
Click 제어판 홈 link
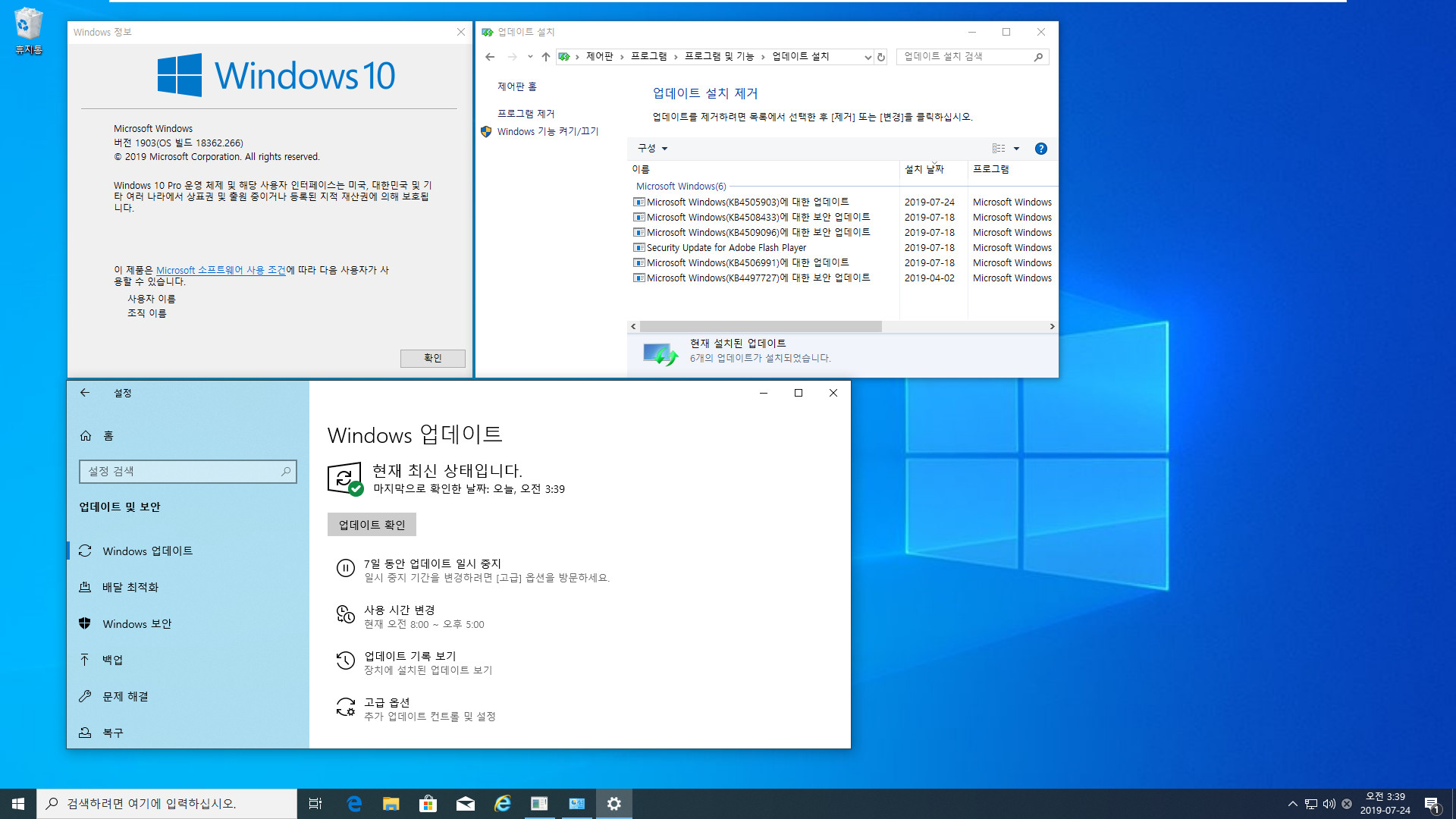517,87
